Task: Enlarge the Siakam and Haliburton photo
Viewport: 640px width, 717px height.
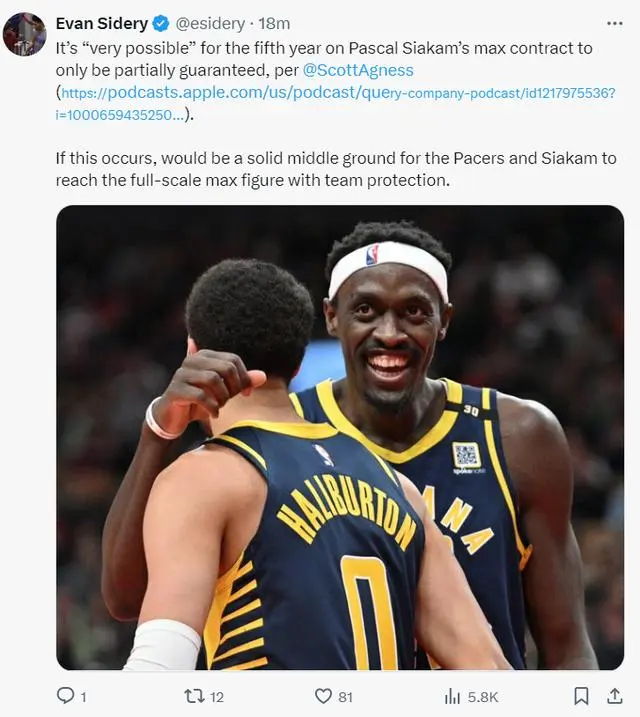Action: coord(340,438)
